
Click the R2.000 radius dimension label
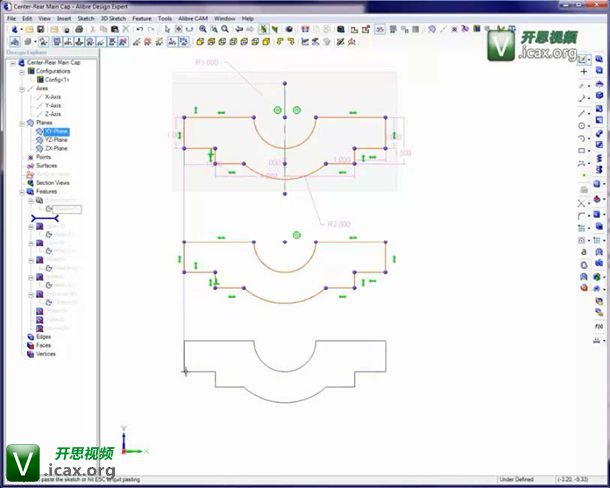336,224
